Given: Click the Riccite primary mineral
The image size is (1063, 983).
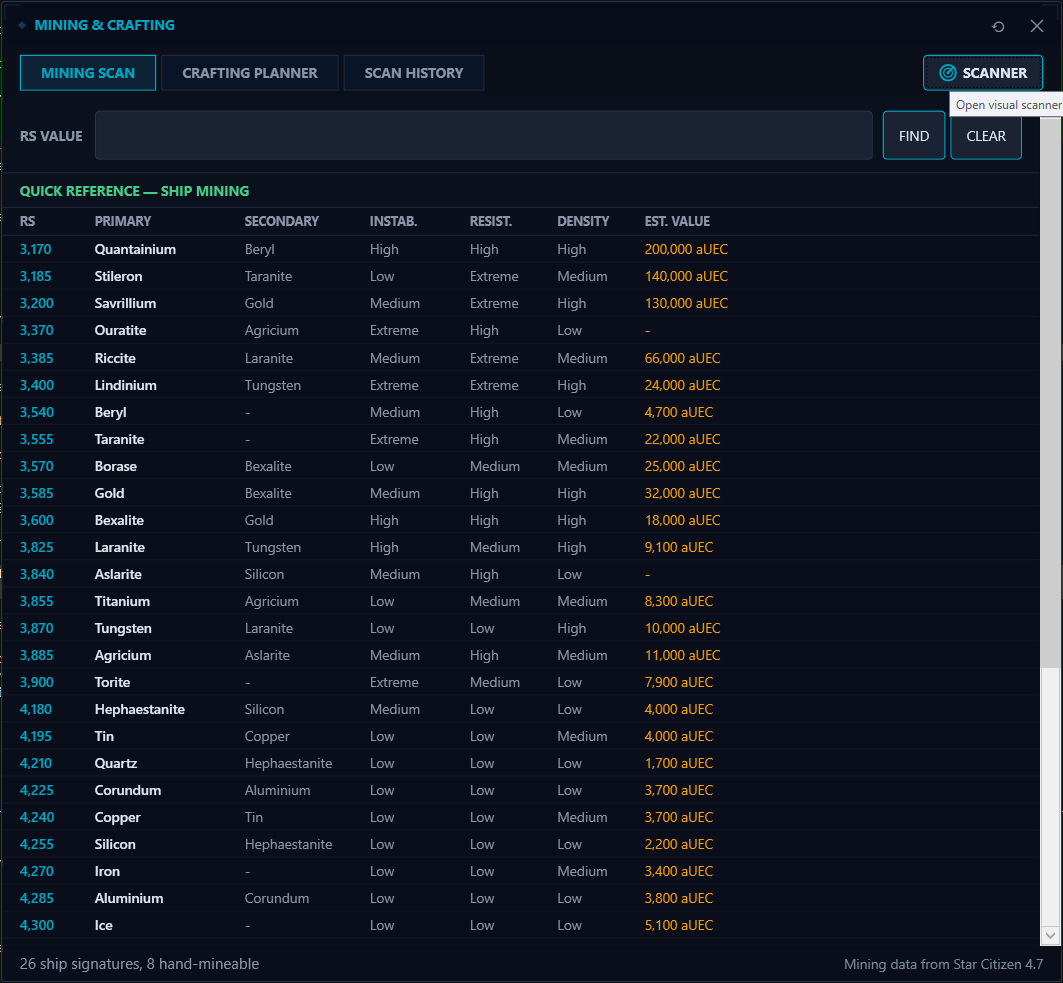Looking at the screenshot, I should (115, 358).
